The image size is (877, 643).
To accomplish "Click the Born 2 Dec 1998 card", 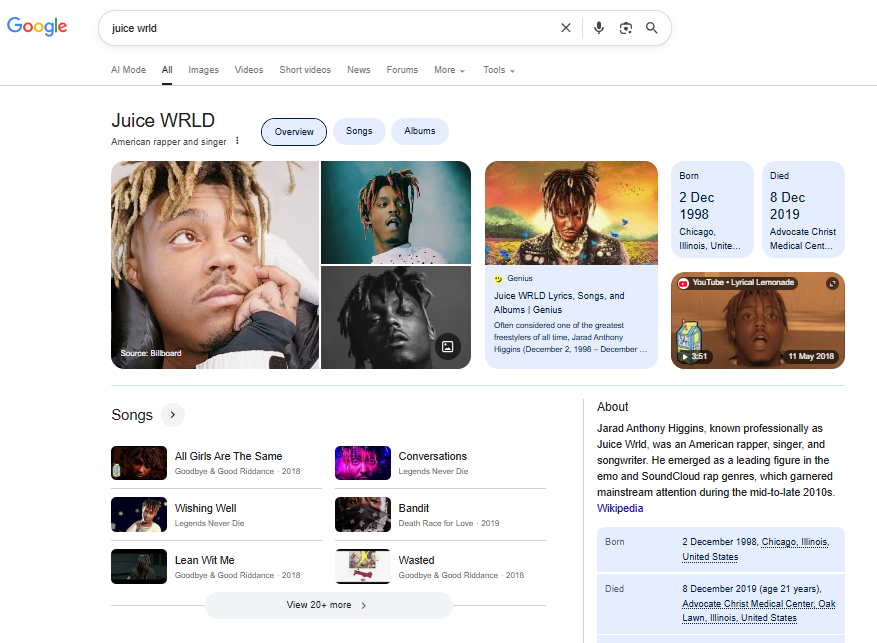I will coord(712,210).
